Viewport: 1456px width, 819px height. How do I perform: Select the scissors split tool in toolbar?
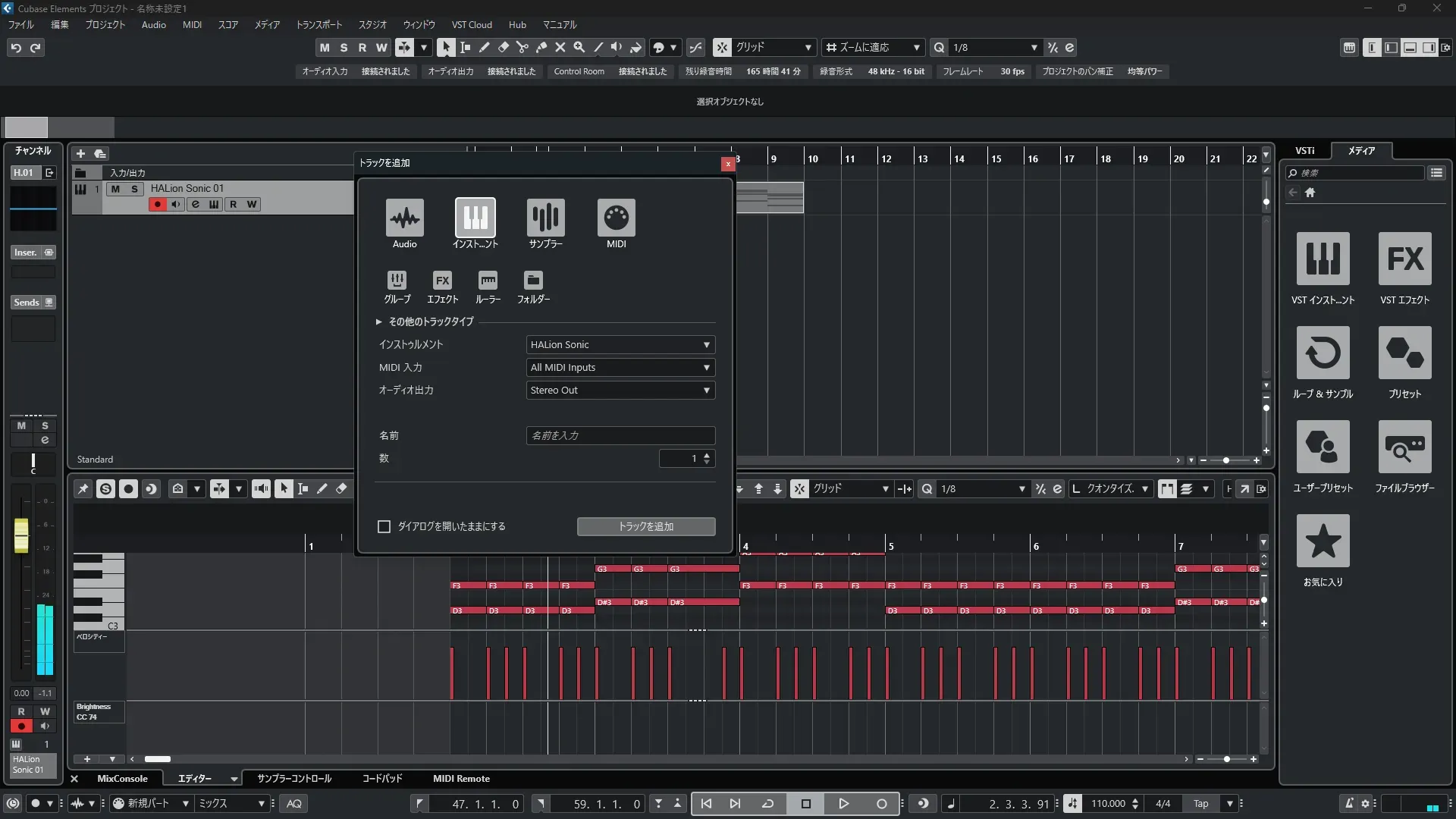click(x=522, y=48)
